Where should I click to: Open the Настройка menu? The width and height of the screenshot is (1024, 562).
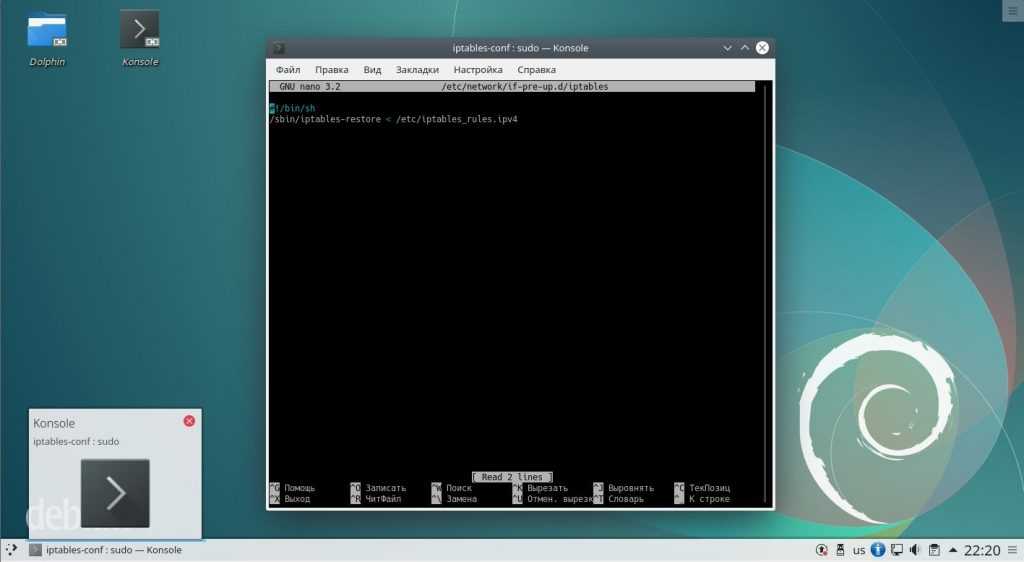tap(478, 70)
